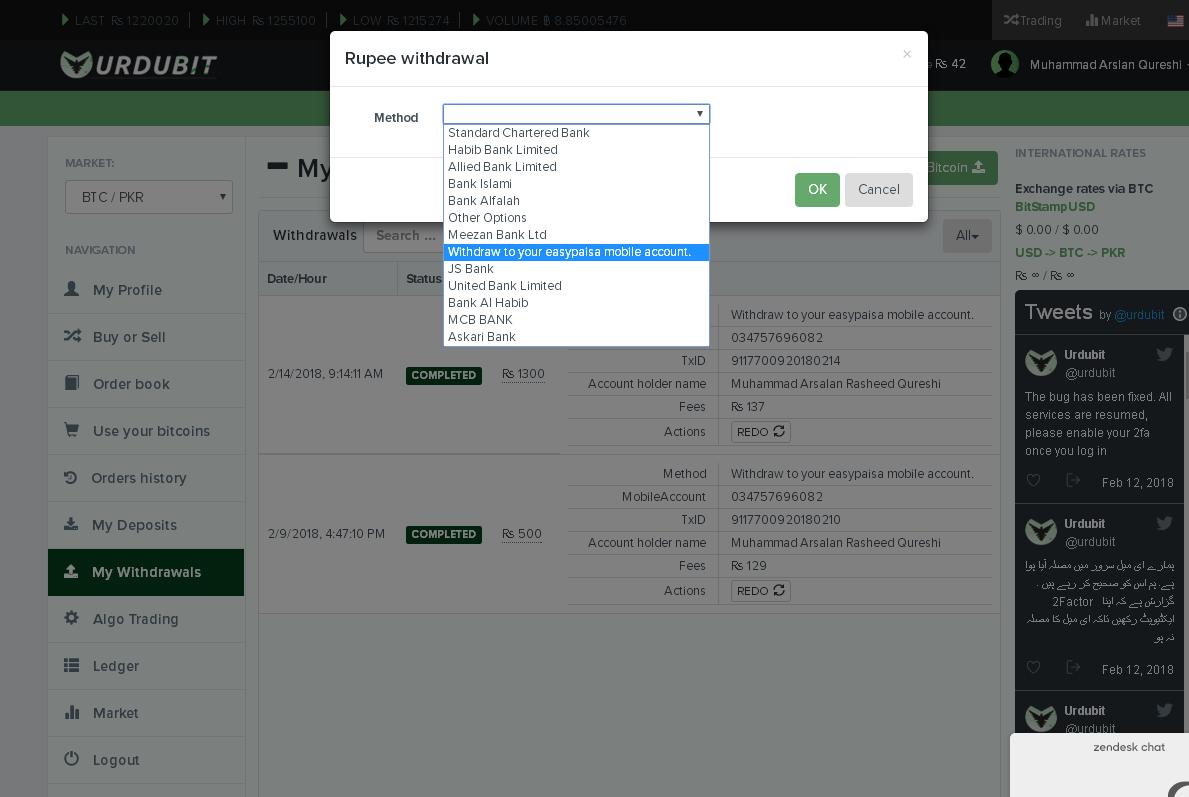The height and width of the screenshot is (797, 1189).
Task: Go to My Profile page
Action: pyautogui.click(x=127, y=290)
